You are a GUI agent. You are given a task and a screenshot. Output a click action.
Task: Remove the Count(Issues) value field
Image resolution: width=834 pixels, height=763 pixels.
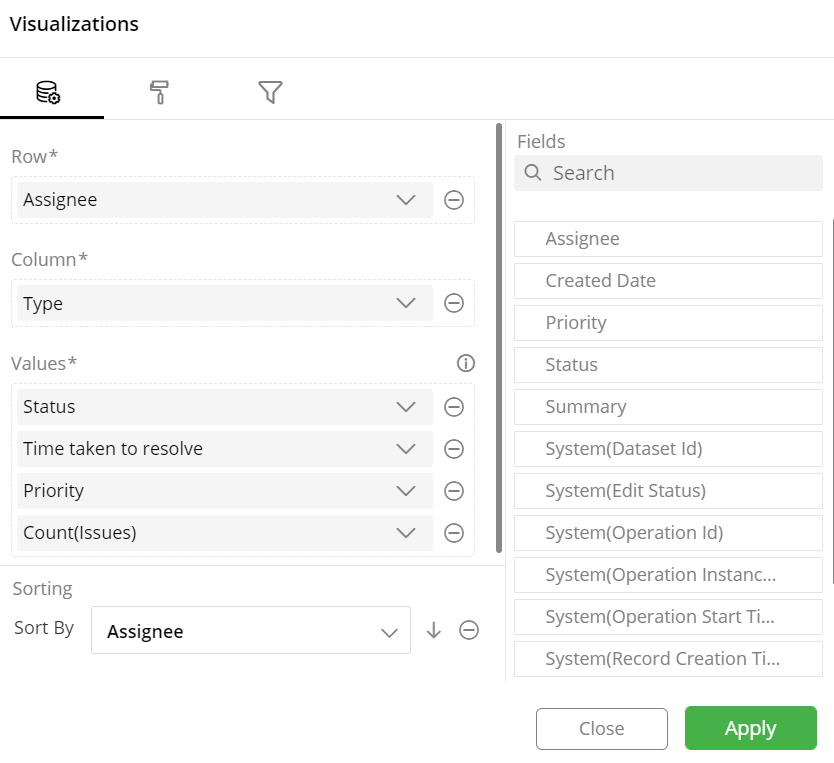(x=454, y=533)
